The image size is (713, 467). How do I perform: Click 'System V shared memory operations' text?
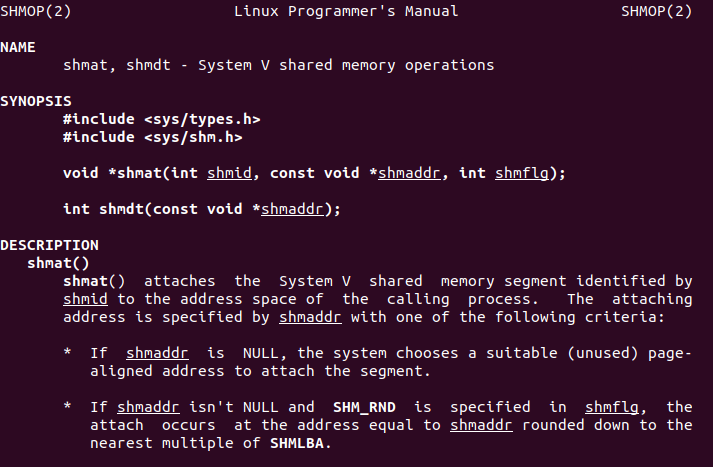click(346, 65)
